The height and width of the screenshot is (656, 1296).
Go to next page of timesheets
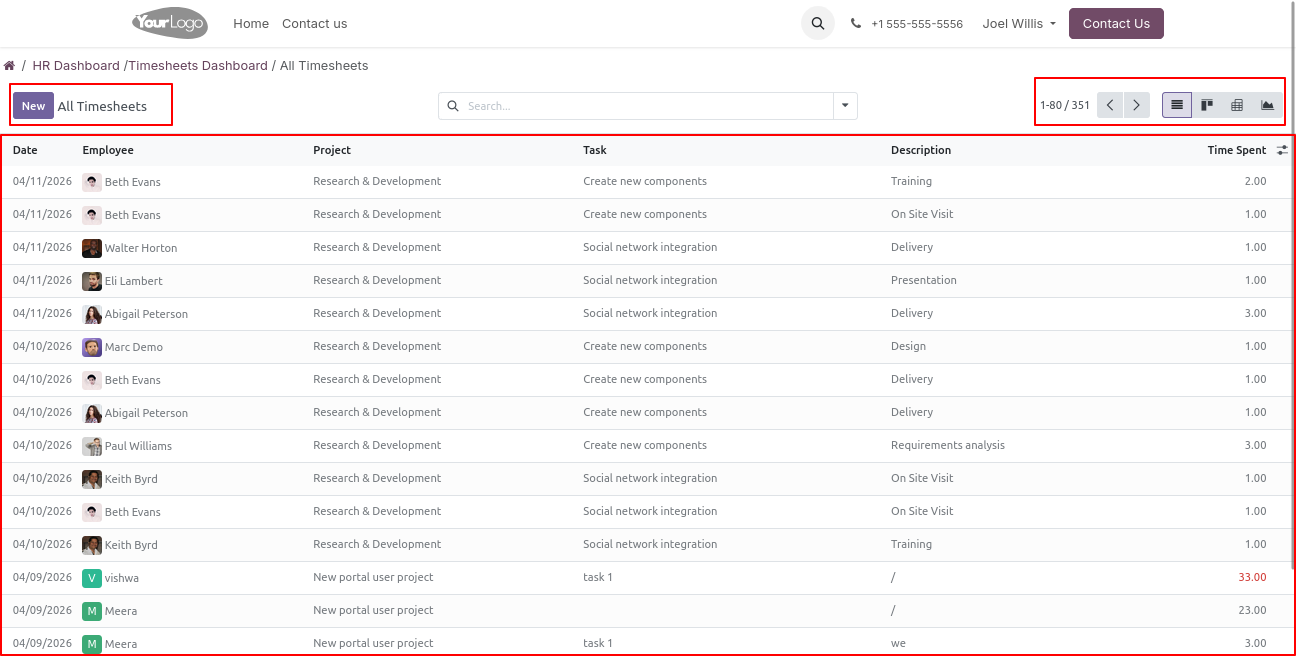(1136, 105)
